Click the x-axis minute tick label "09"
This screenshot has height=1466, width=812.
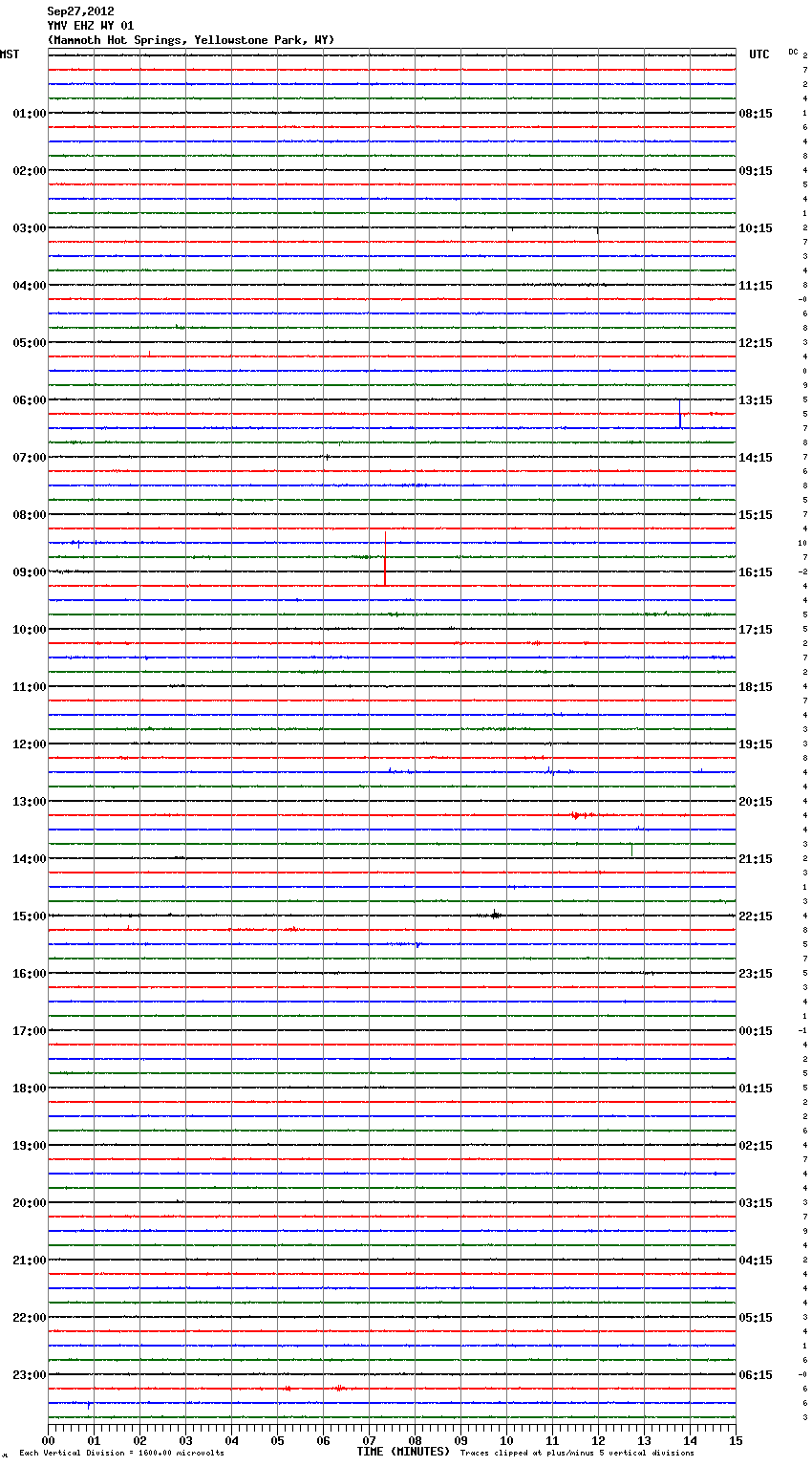(460, 1440)
